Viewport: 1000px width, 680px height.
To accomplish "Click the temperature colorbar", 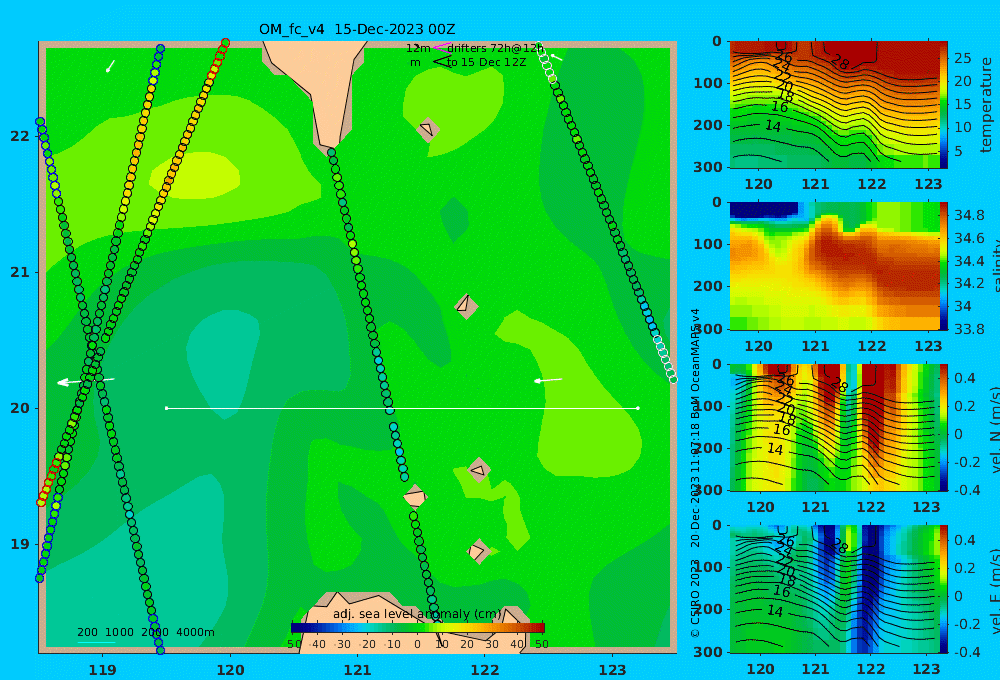I will (x=944, y=105).
